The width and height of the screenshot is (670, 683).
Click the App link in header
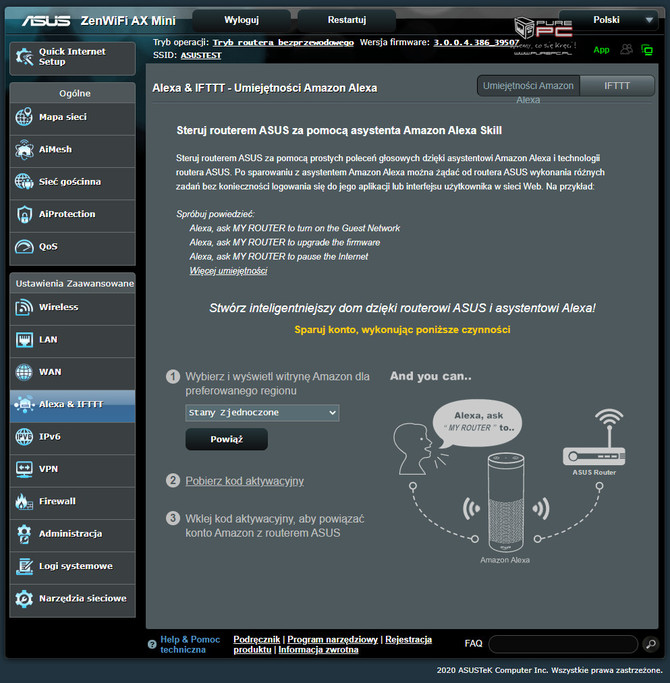click(x=601, y=50)
